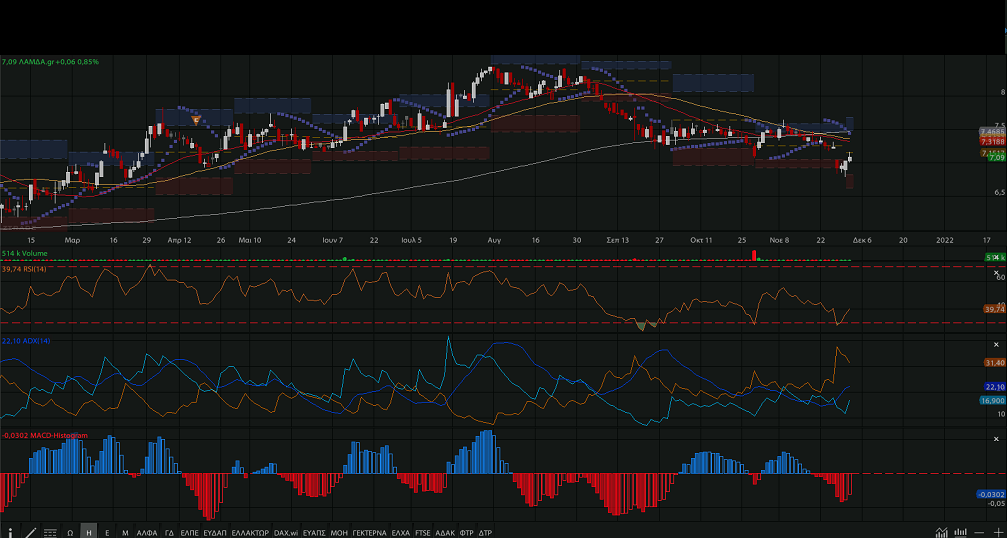1007x538 pixels.
Task: Select the monthly M timeframe
Action: 125,533
